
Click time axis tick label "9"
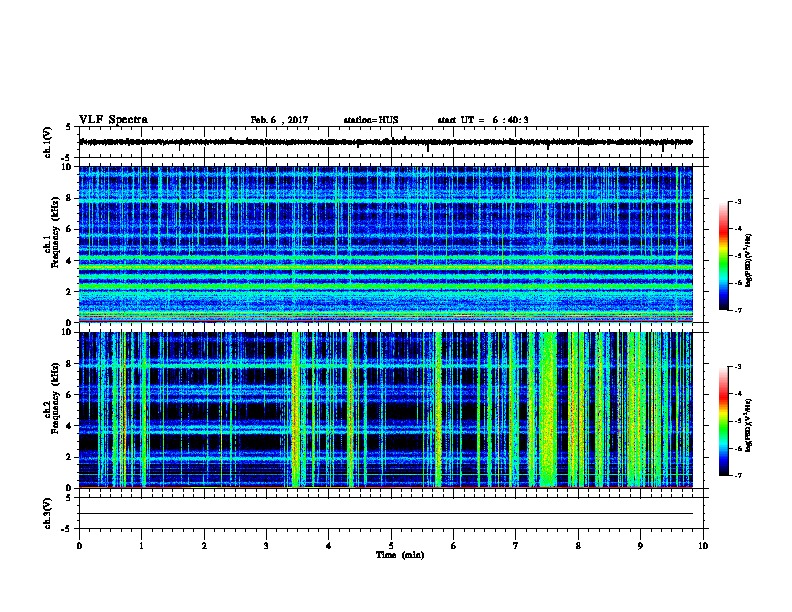point(640,545)
